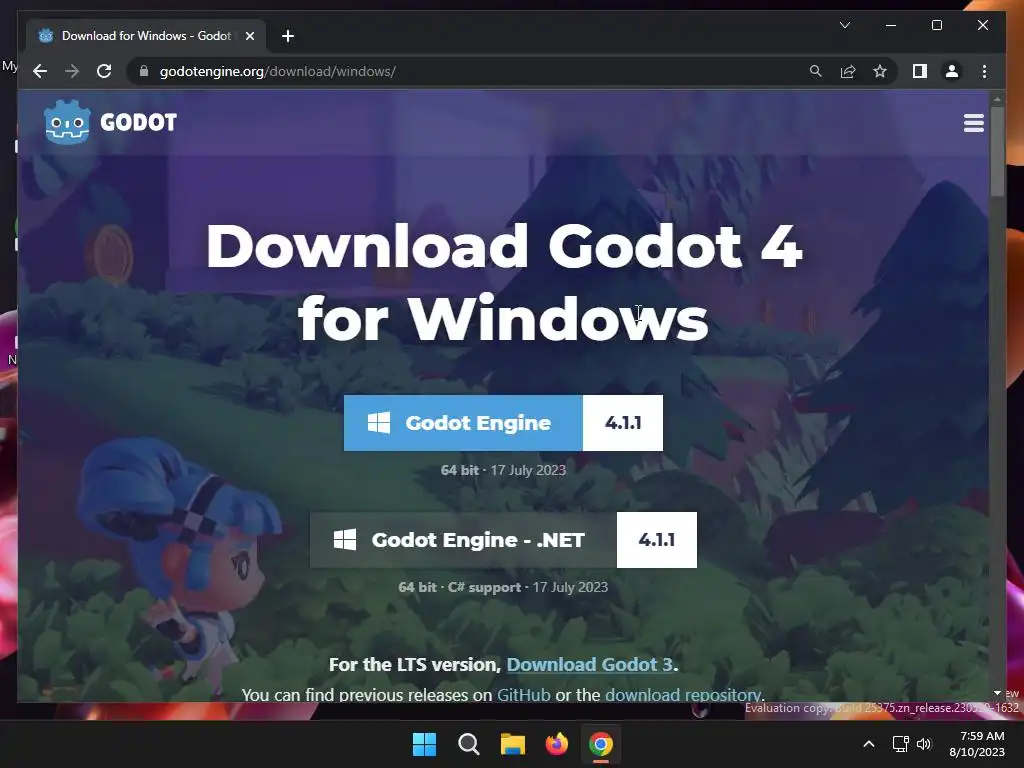Open the hamburger navigation menu
Viewport: 1024px width, 768px height.
[x=973, y=123]
